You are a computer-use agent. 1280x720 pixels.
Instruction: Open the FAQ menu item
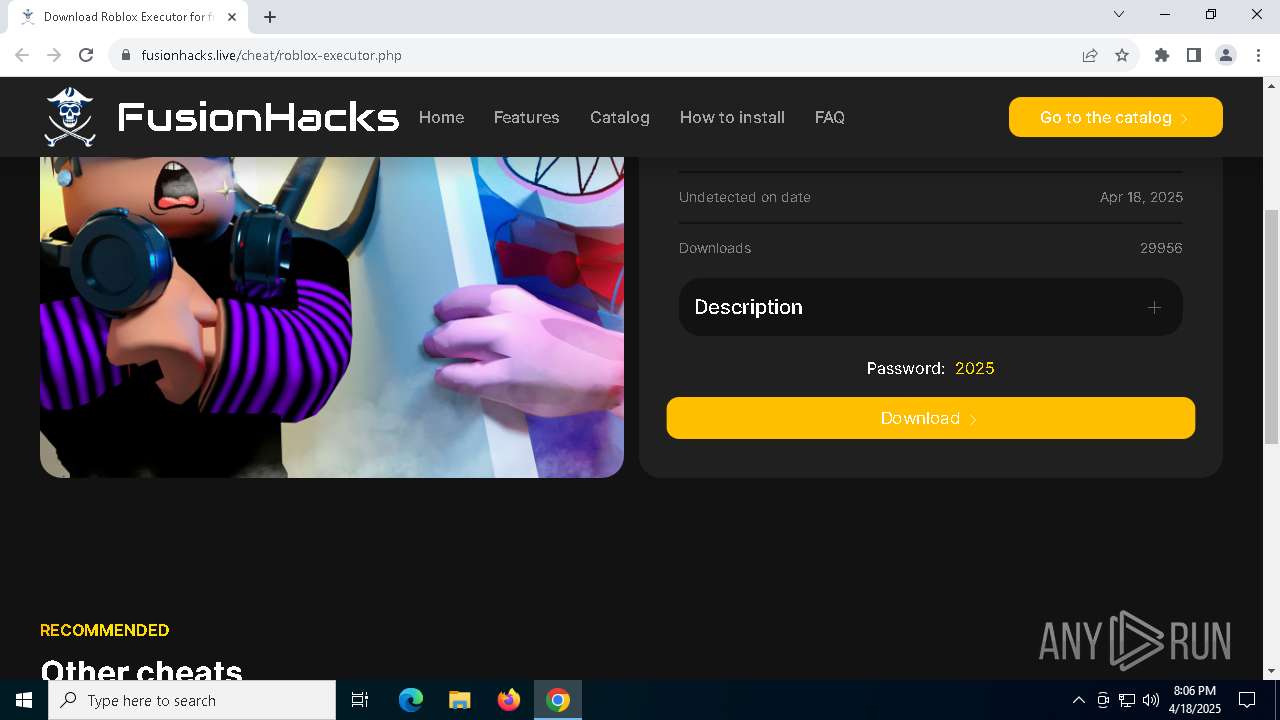tap(830, 117)
